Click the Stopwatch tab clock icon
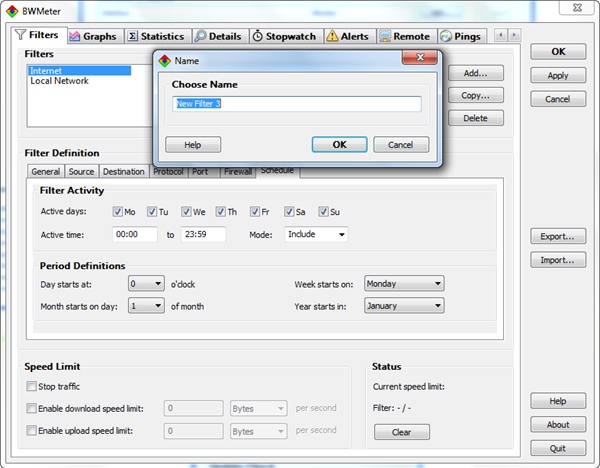 [257, 36]
